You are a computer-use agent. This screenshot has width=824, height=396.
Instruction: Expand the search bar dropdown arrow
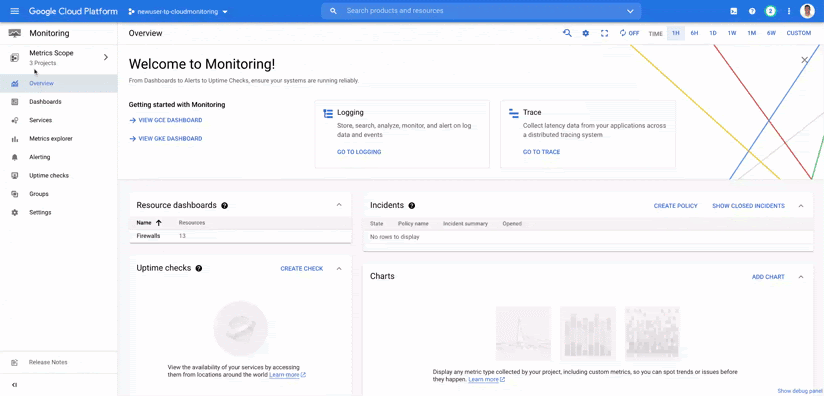click(x=630, y=11)
